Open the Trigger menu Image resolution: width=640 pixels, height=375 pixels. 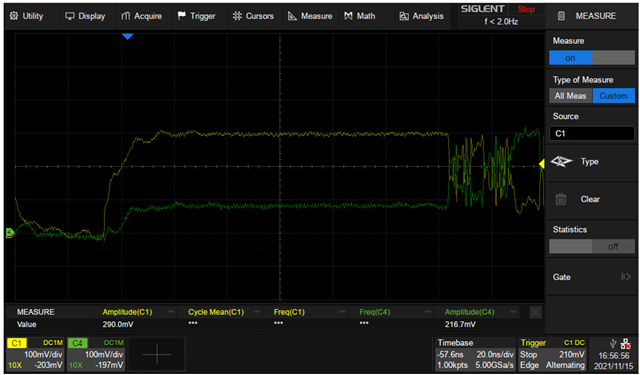point(197,16)
